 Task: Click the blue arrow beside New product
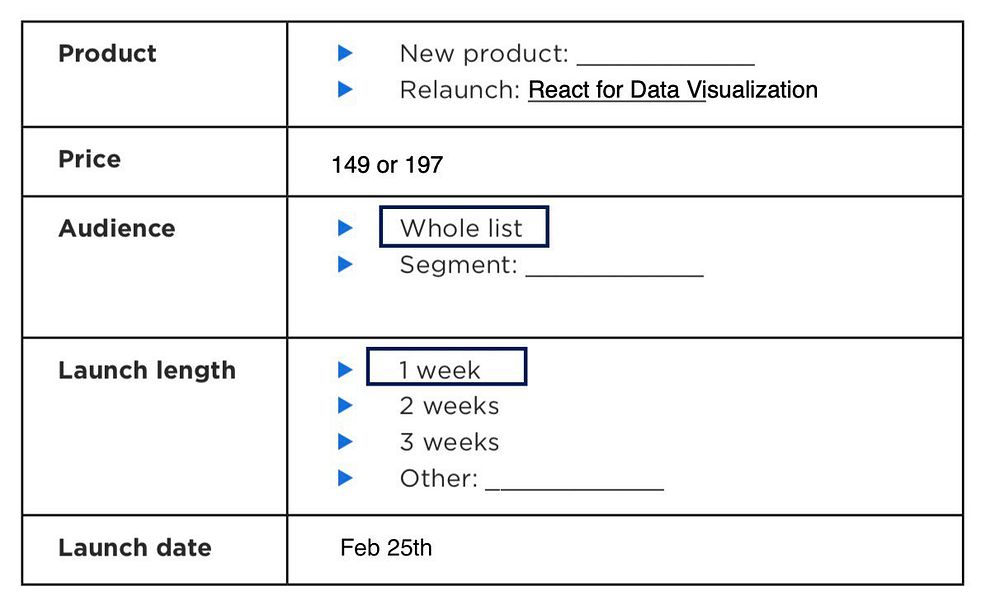[x=345, y=53]
